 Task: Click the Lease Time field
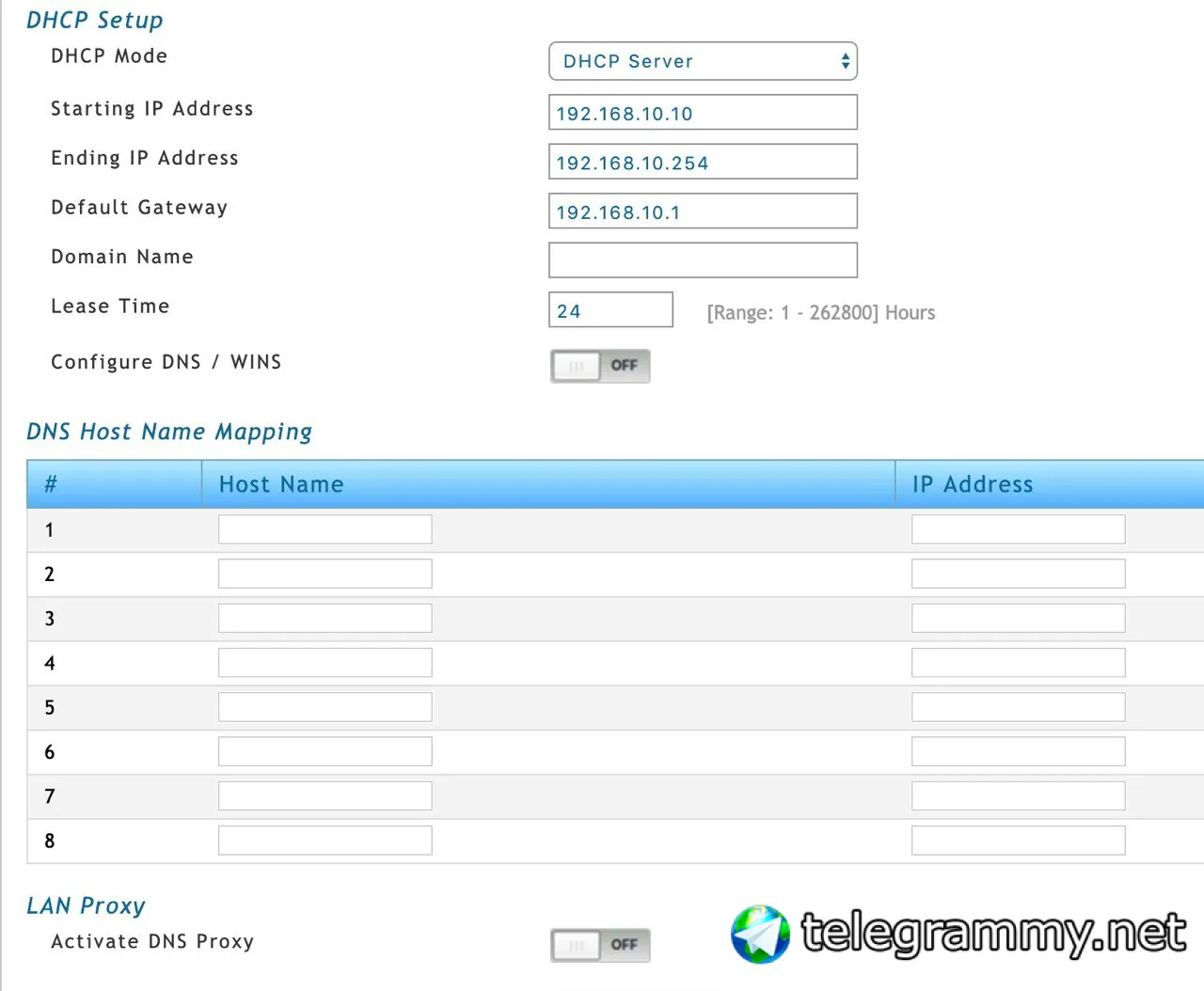click(610, 309)
